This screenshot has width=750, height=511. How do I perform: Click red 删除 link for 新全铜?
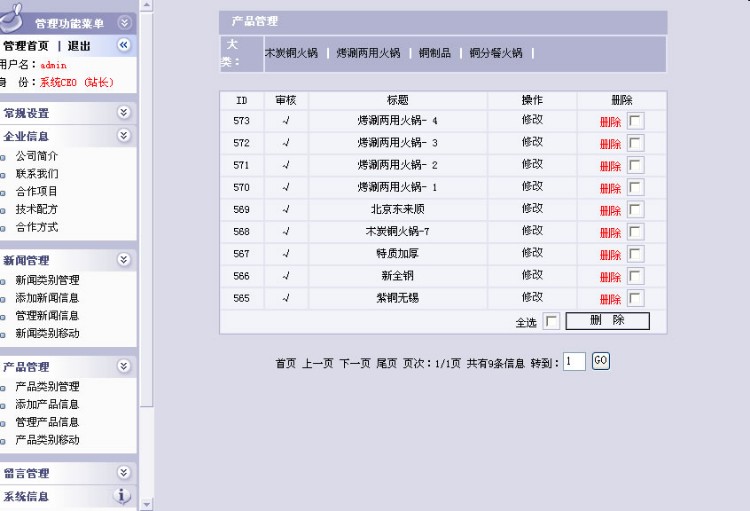pos(610,277)
